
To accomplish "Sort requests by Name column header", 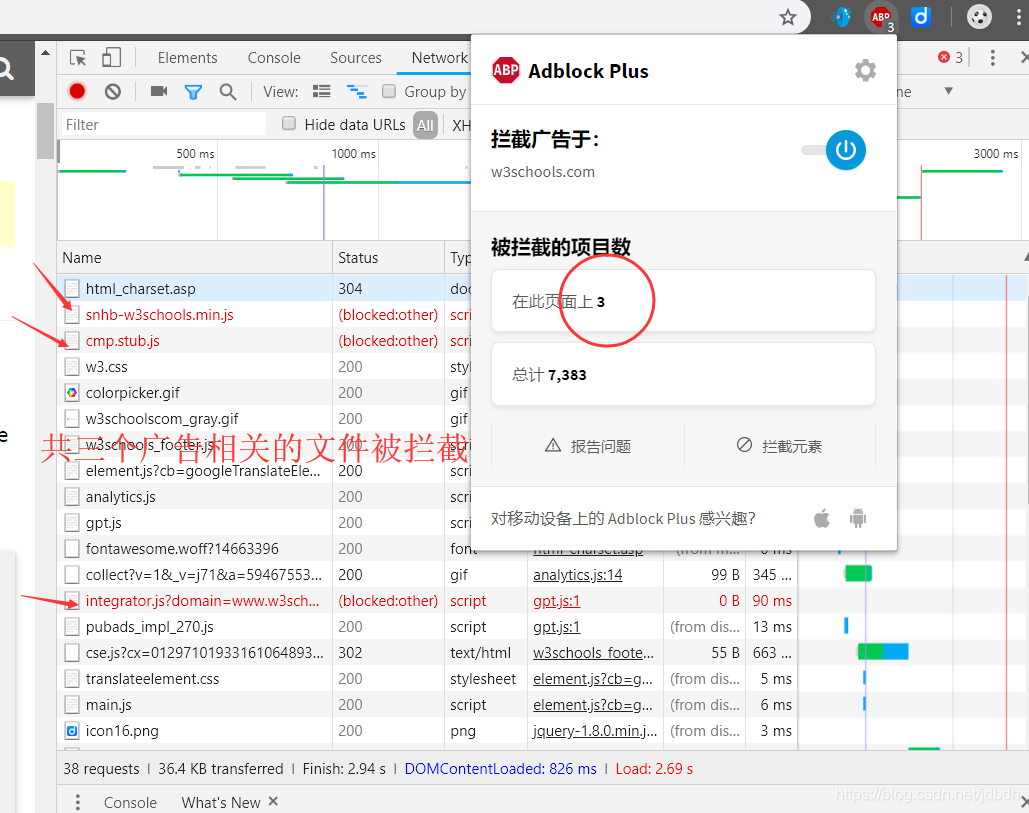I will (196, 258).
